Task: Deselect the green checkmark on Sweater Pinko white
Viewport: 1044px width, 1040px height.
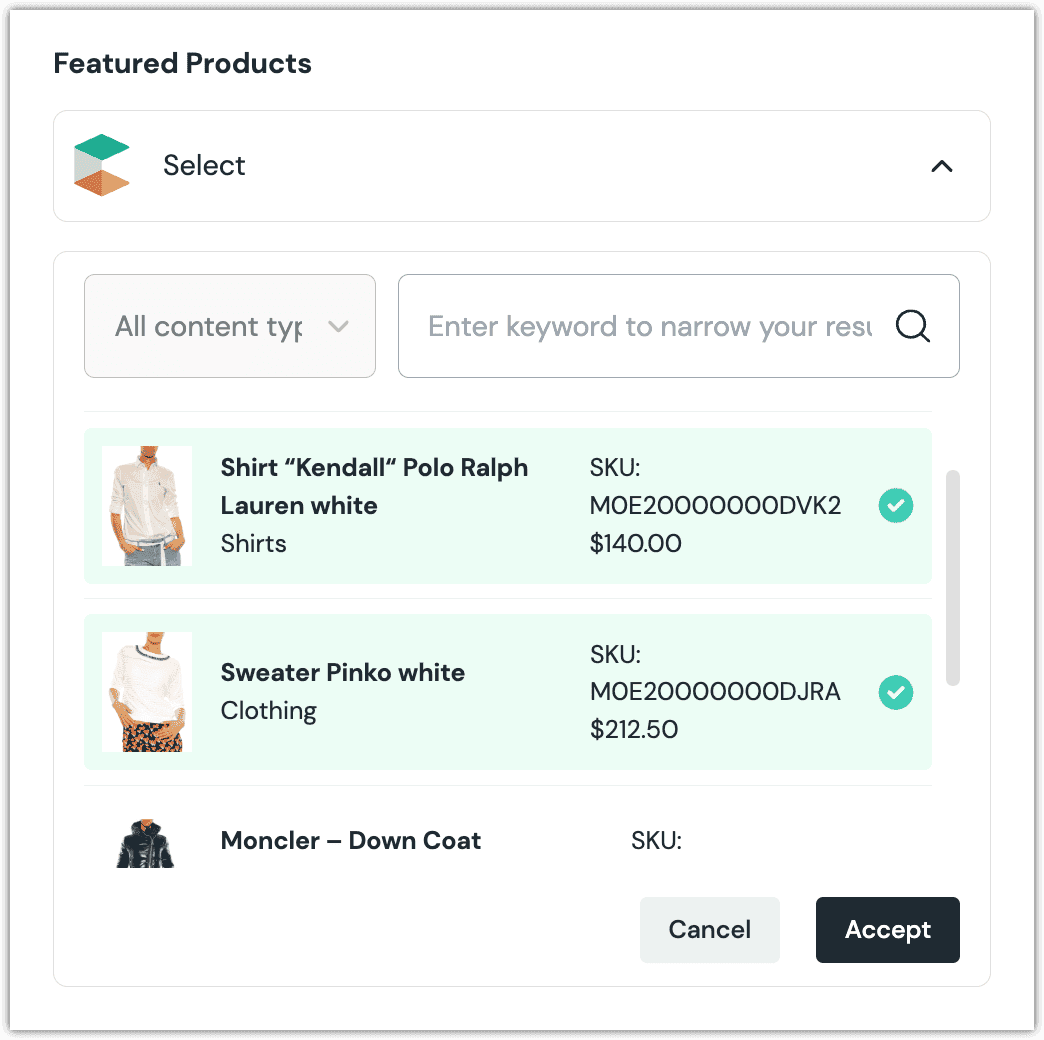Action: pyautogui.click(x=896, y=692)
